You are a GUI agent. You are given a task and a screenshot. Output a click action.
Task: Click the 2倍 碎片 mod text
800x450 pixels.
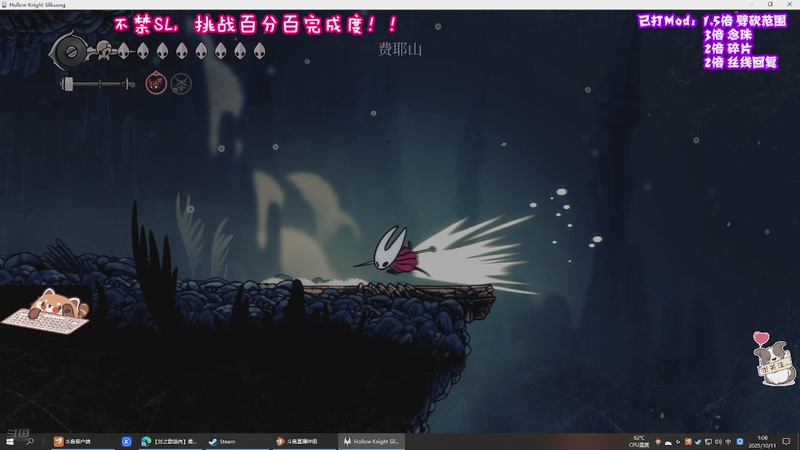[x=728, y=48]
